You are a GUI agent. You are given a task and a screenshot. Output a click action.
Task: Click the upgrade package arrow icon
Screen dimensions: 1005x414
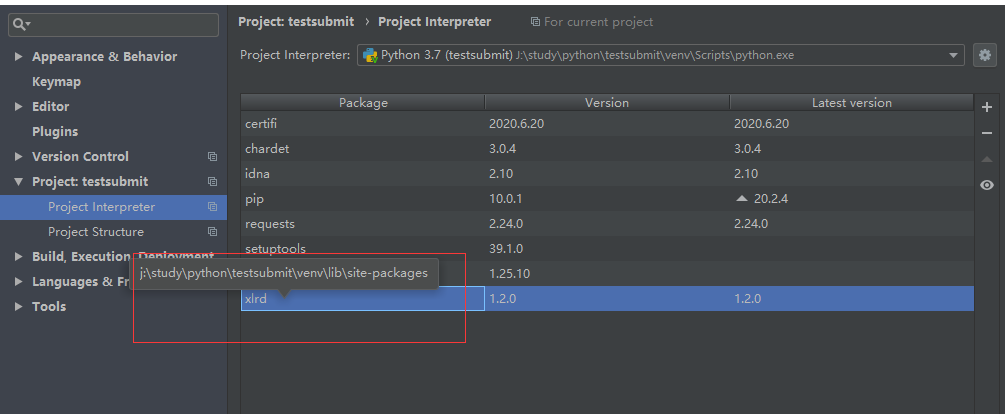[987, 159]
